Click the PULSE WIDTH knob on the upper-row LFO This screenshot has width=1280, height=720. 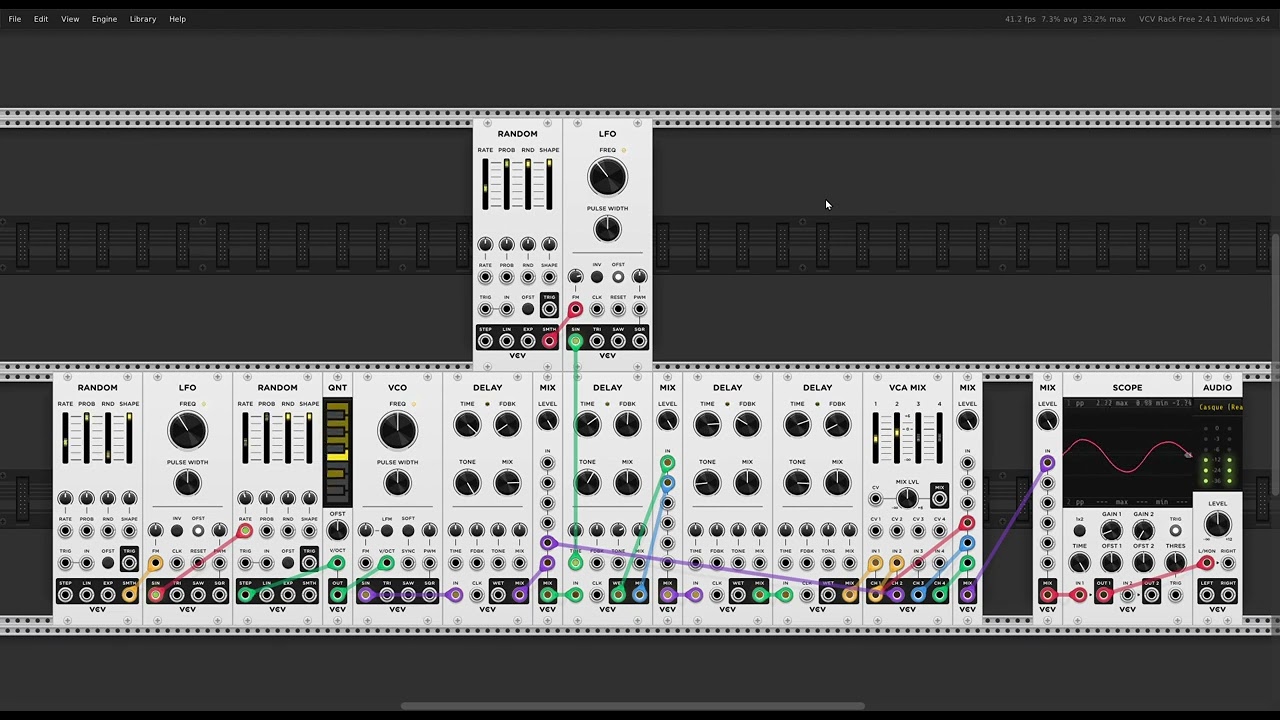607,229
